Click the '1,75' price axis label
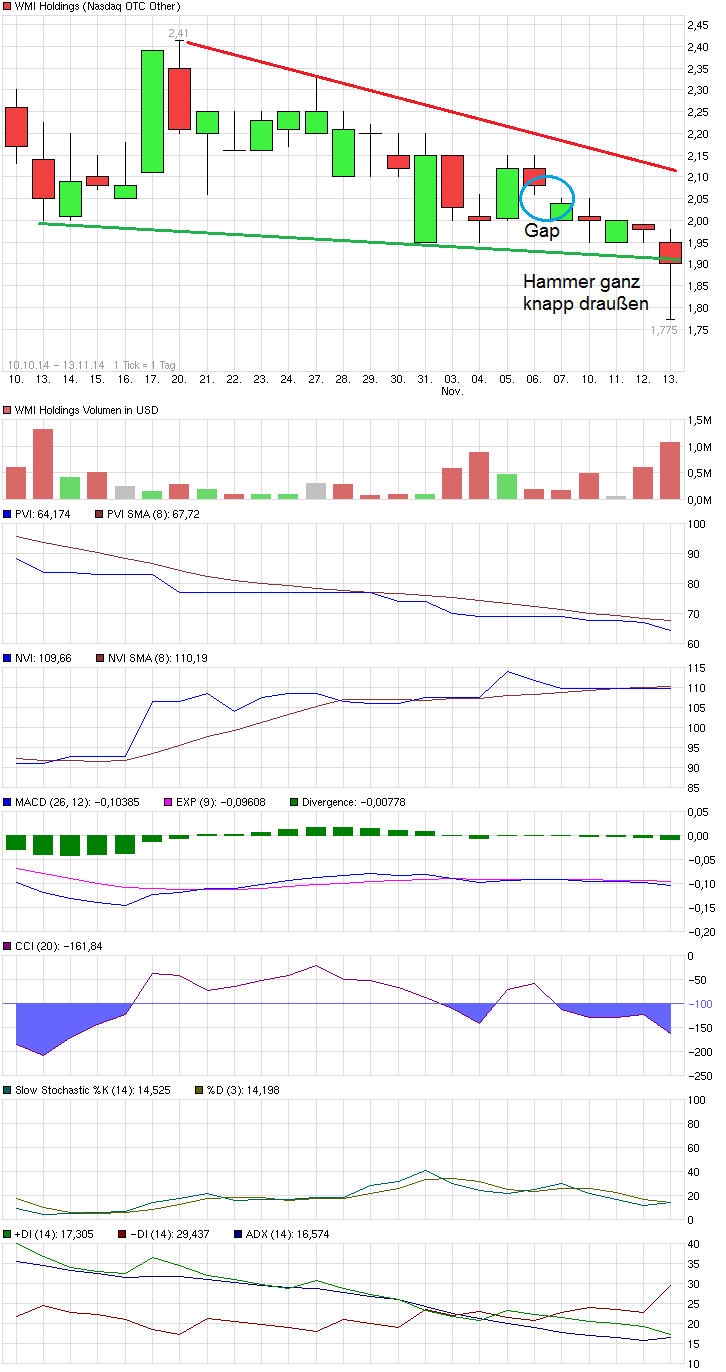This screenshot has height=1372, width=726. click(x=697, y=331)
